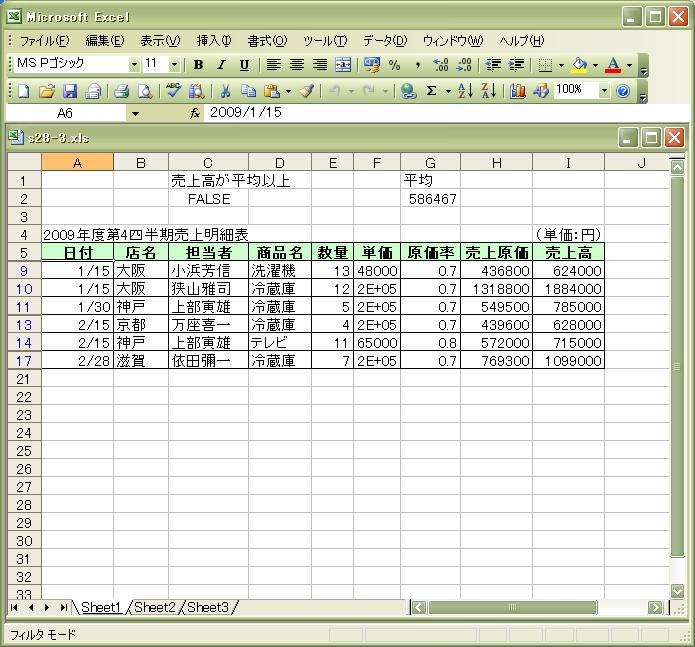Decrease decimal places

click(464, 65)
